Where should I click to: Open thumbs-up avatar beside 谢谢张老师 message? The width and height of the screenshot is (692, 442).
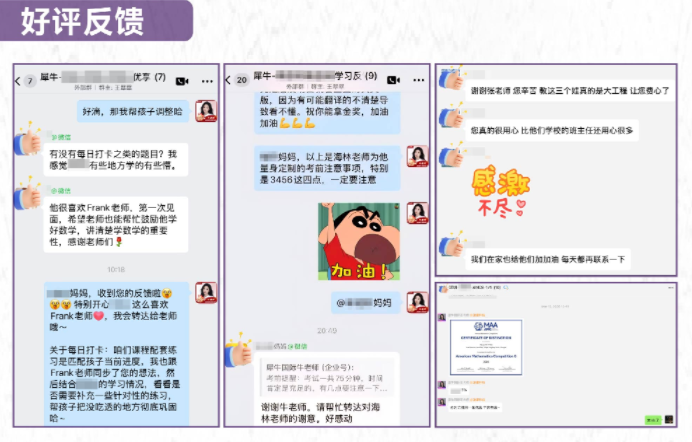coord(451,79)
